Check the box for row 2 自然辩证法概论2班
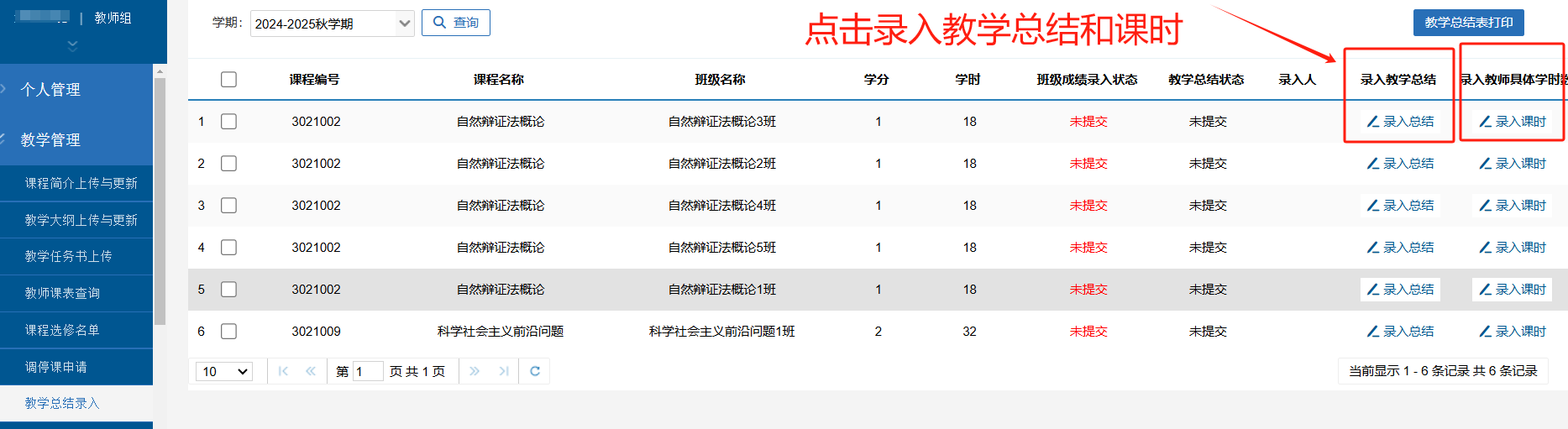Image resolution: width=1568 pixels, height=429 pixels. click(x=228, y=164)
